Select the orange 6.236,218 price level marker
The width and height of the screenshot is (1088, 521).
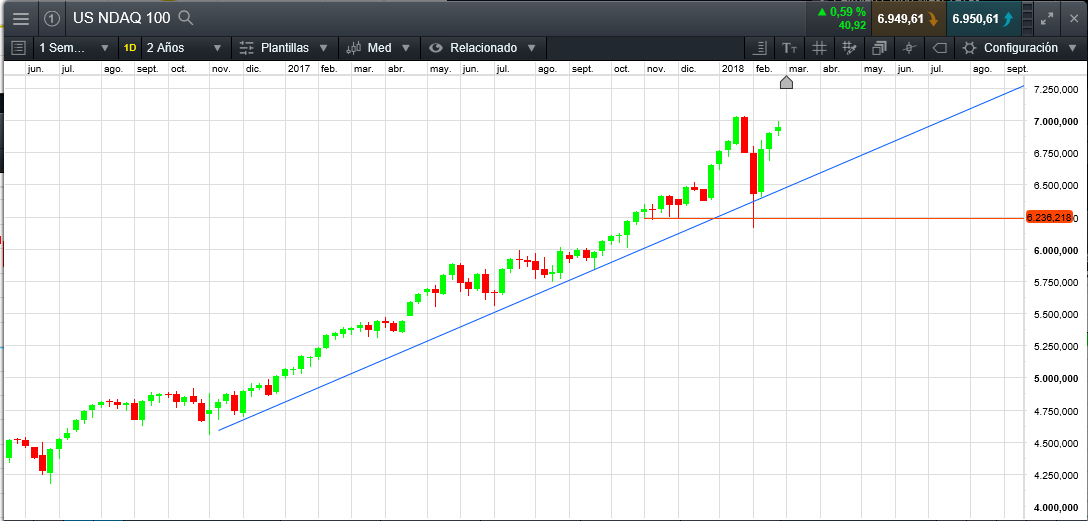point(1050,218)
